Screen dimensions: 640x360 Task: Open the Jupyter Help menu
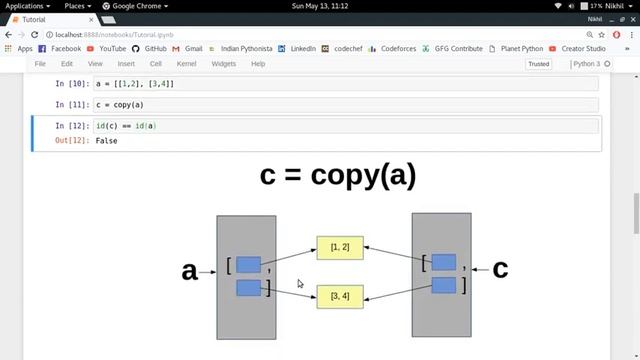(258, 64)
